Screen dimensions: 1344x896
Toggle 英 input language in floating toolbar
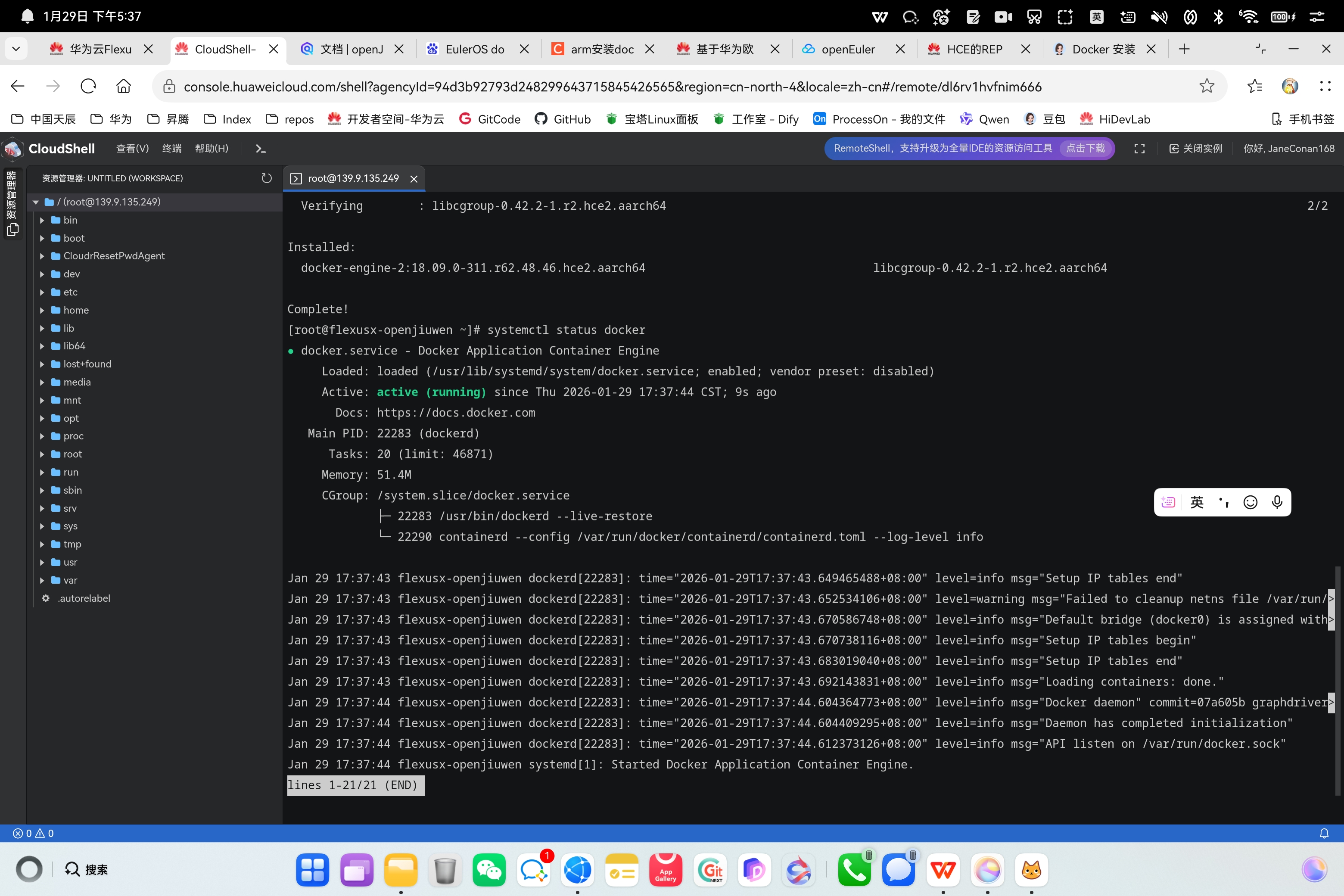(x=1197, y=502)
